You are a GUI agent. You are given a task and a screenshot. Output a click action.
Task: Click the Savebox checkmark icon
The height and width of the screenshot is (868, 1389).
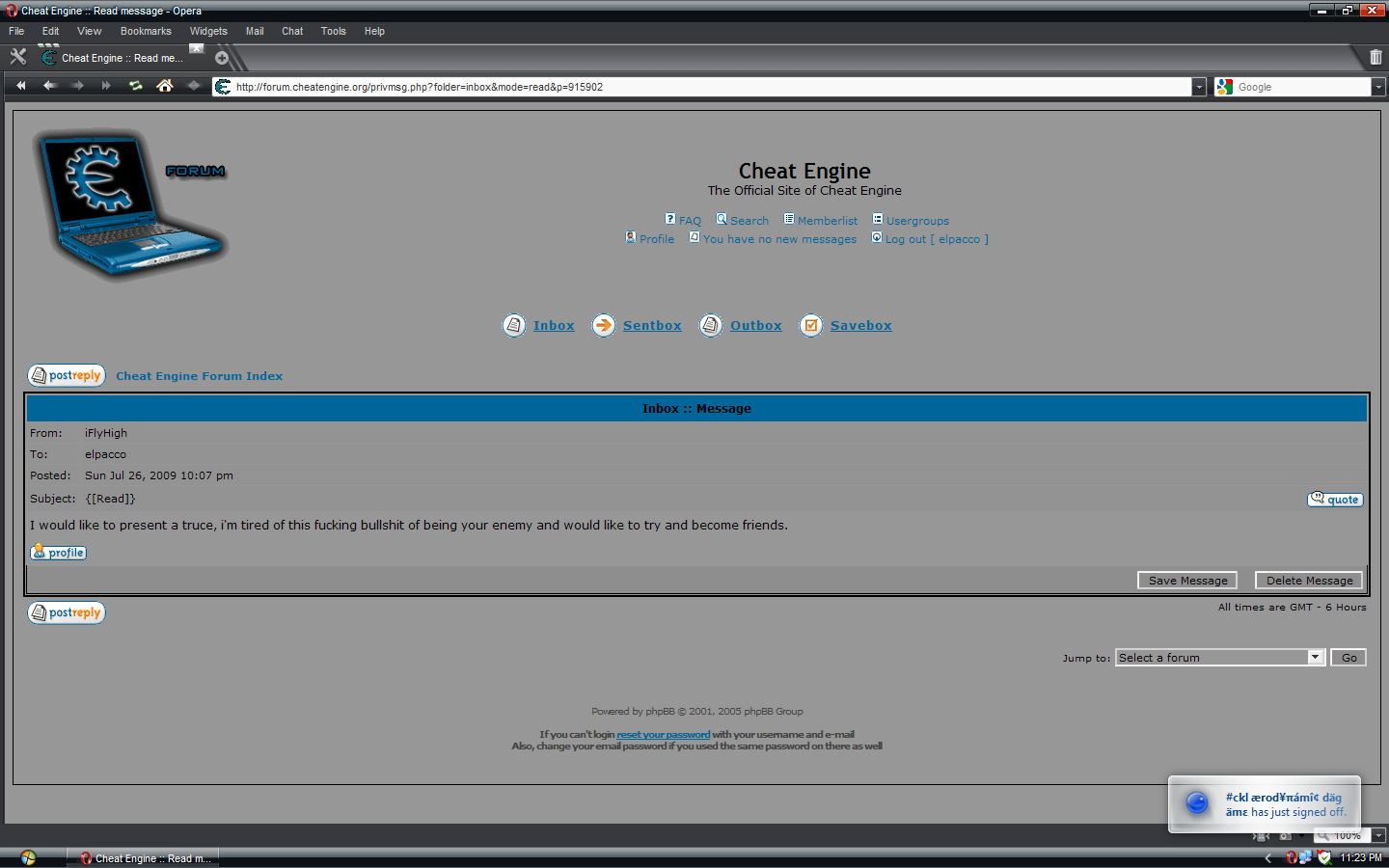coord(811,326)
